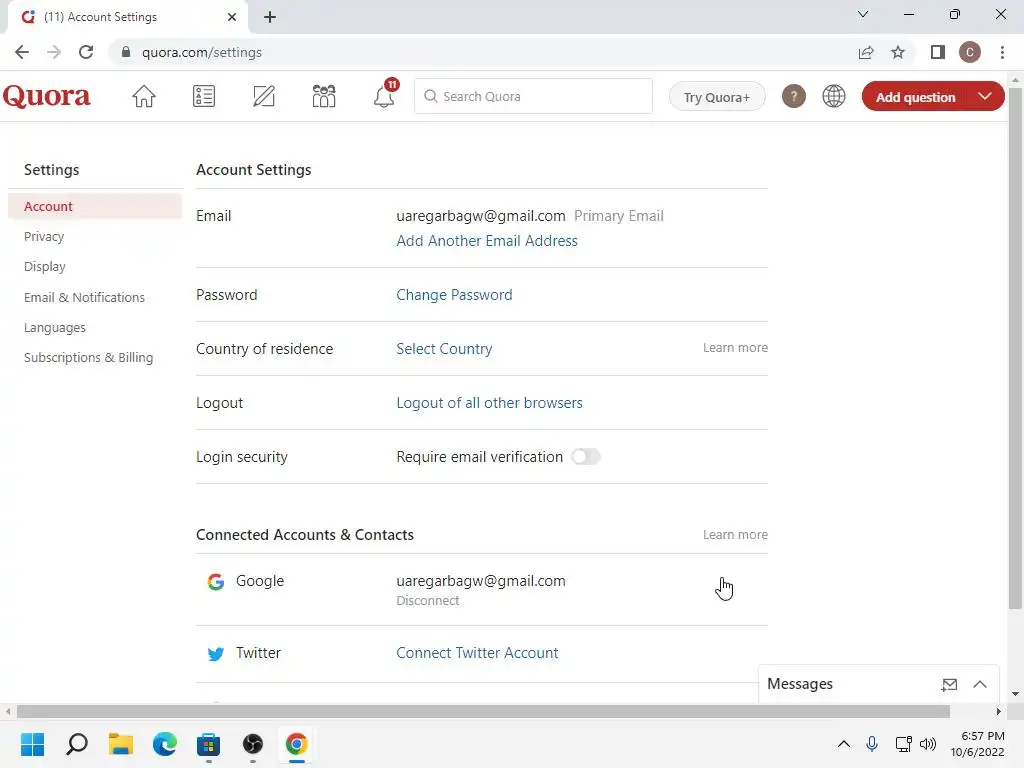Click the address bar URL
Viewport: 1024px width, 768px height.
point(202,52)
